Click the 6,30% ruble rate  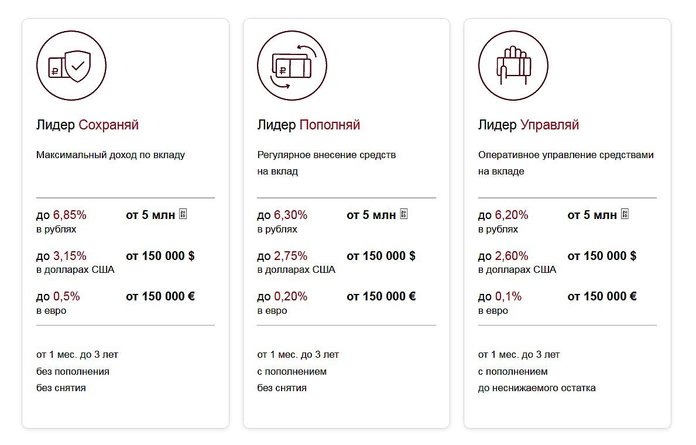(x=290, y=215)
